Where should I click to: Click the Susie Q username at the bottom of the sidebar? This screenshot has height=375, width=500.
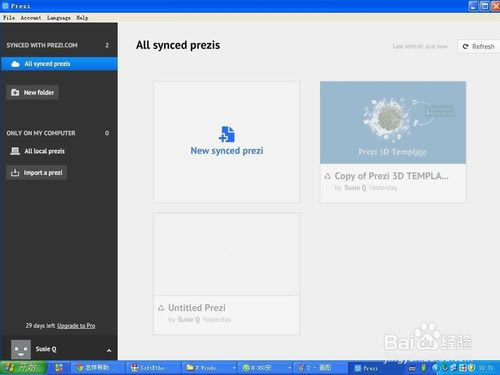tap(46, 349)
